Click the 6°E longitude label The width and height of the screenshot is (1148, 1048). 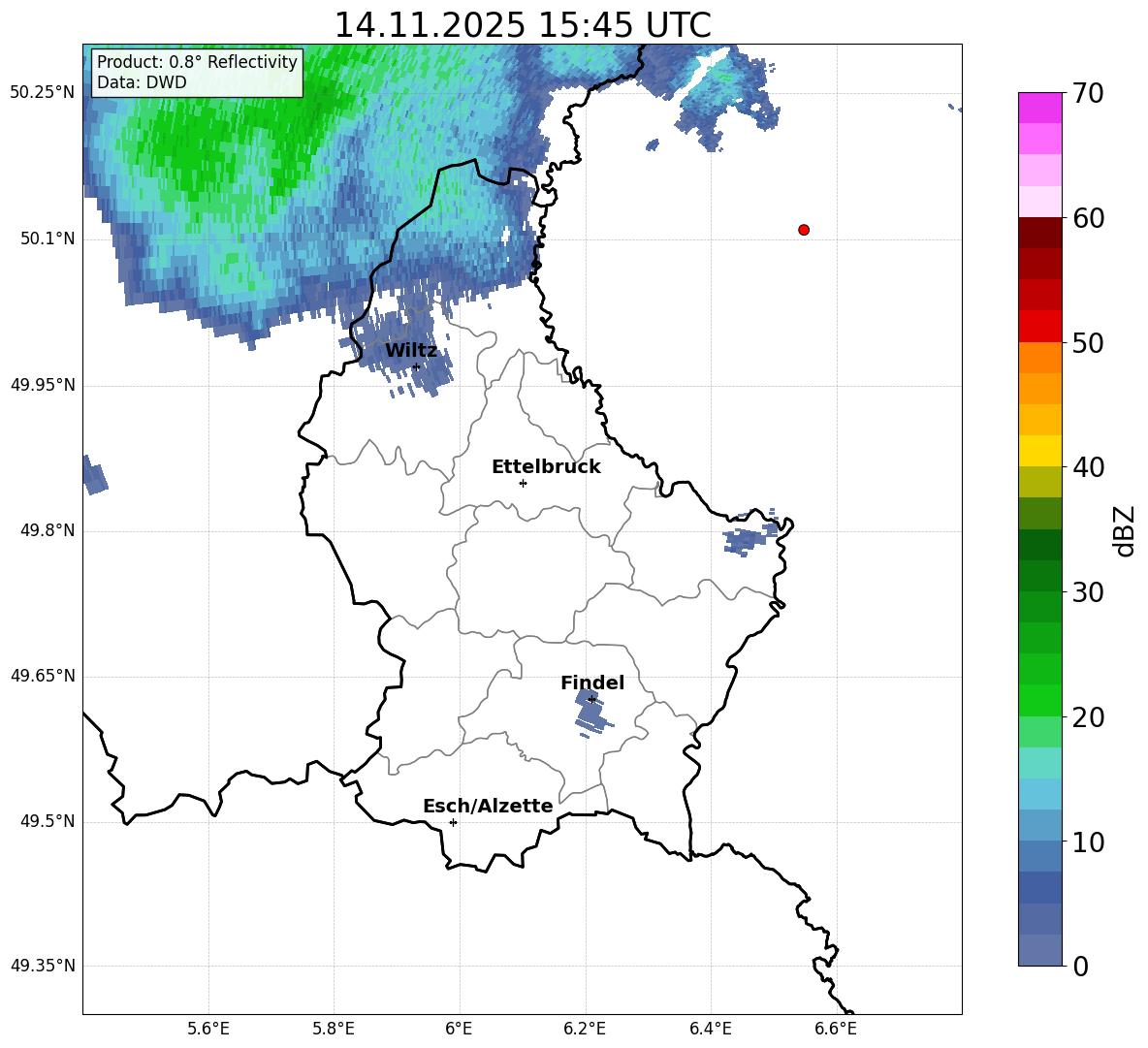[x=459, y=1029]
